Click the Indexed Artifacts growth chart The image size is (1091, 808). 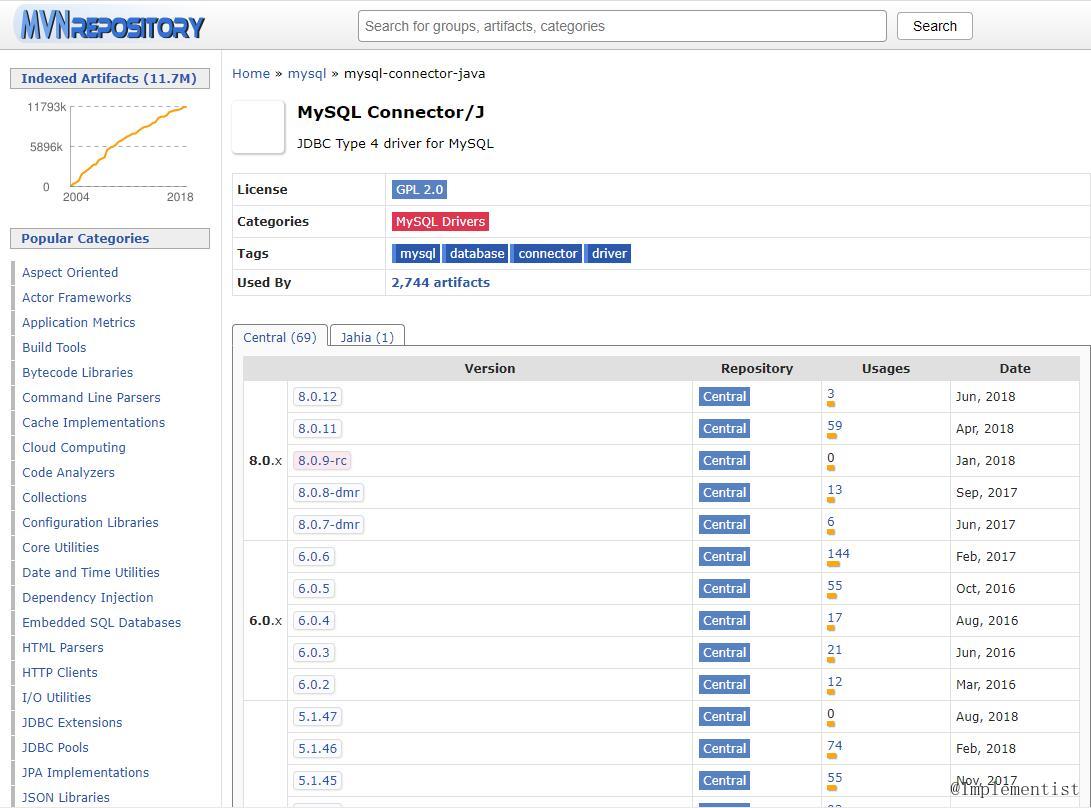pos(110,151)
